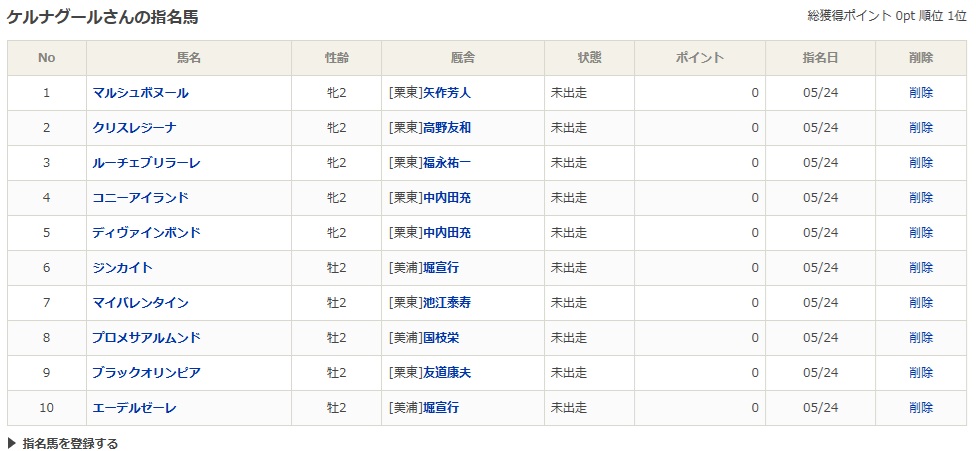Viewport: 976px width, 451px height.
Task: Open trainer 国枝栄 link
Action: point(441,337)
